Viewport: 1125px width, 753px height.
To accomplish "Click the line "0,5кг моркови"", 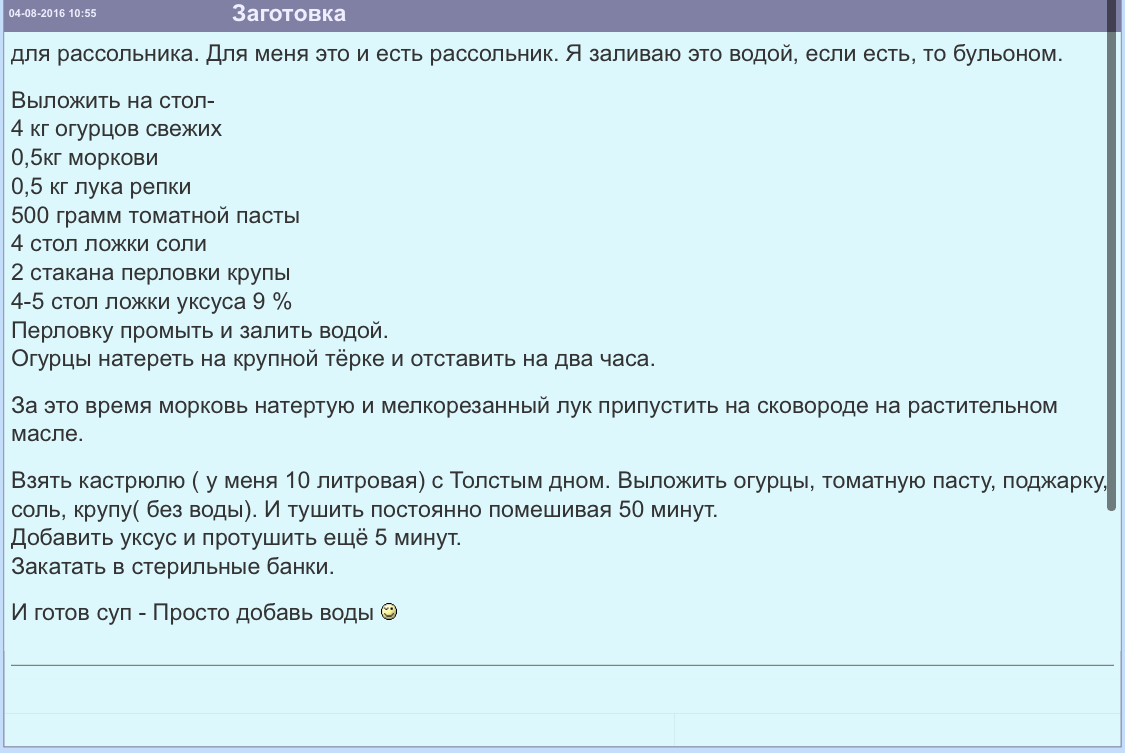I will coord(85,158).
